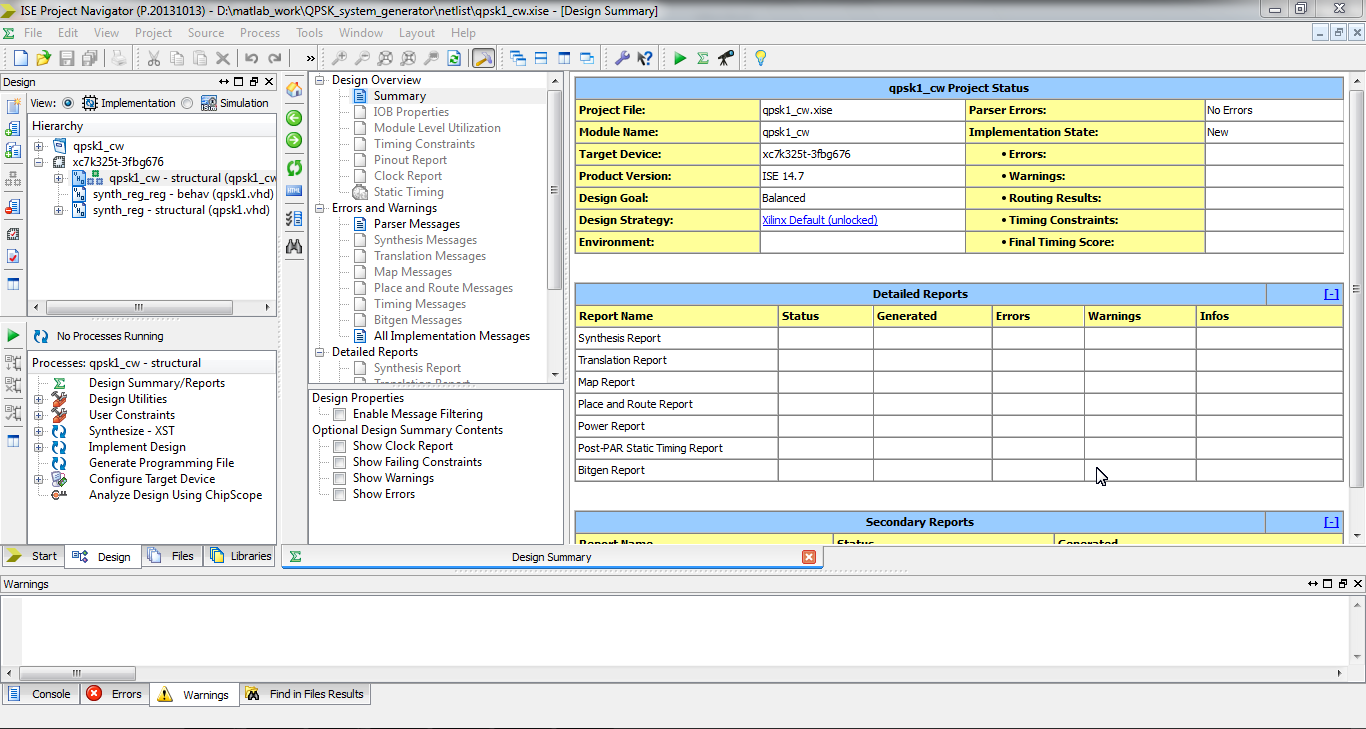Screen dimensions: 1366x729
Task: Click the Tile Vertically windows icon
Action: coord(564,58)
